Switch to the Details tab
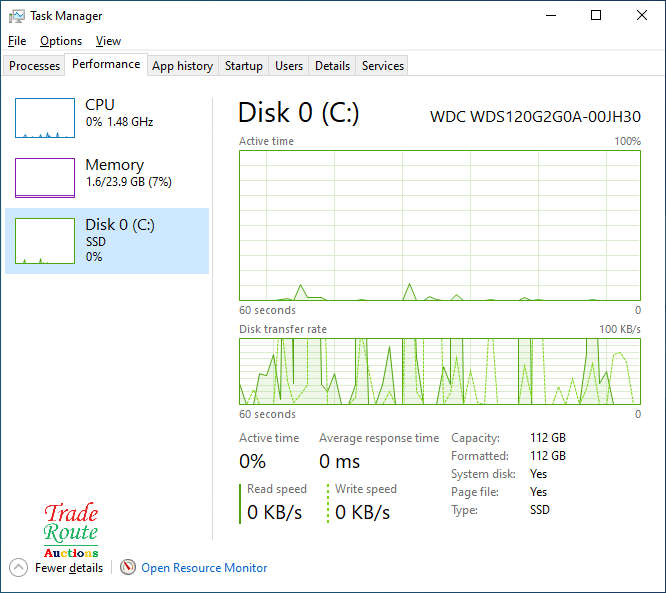666x593 pixels. point(332,66)
